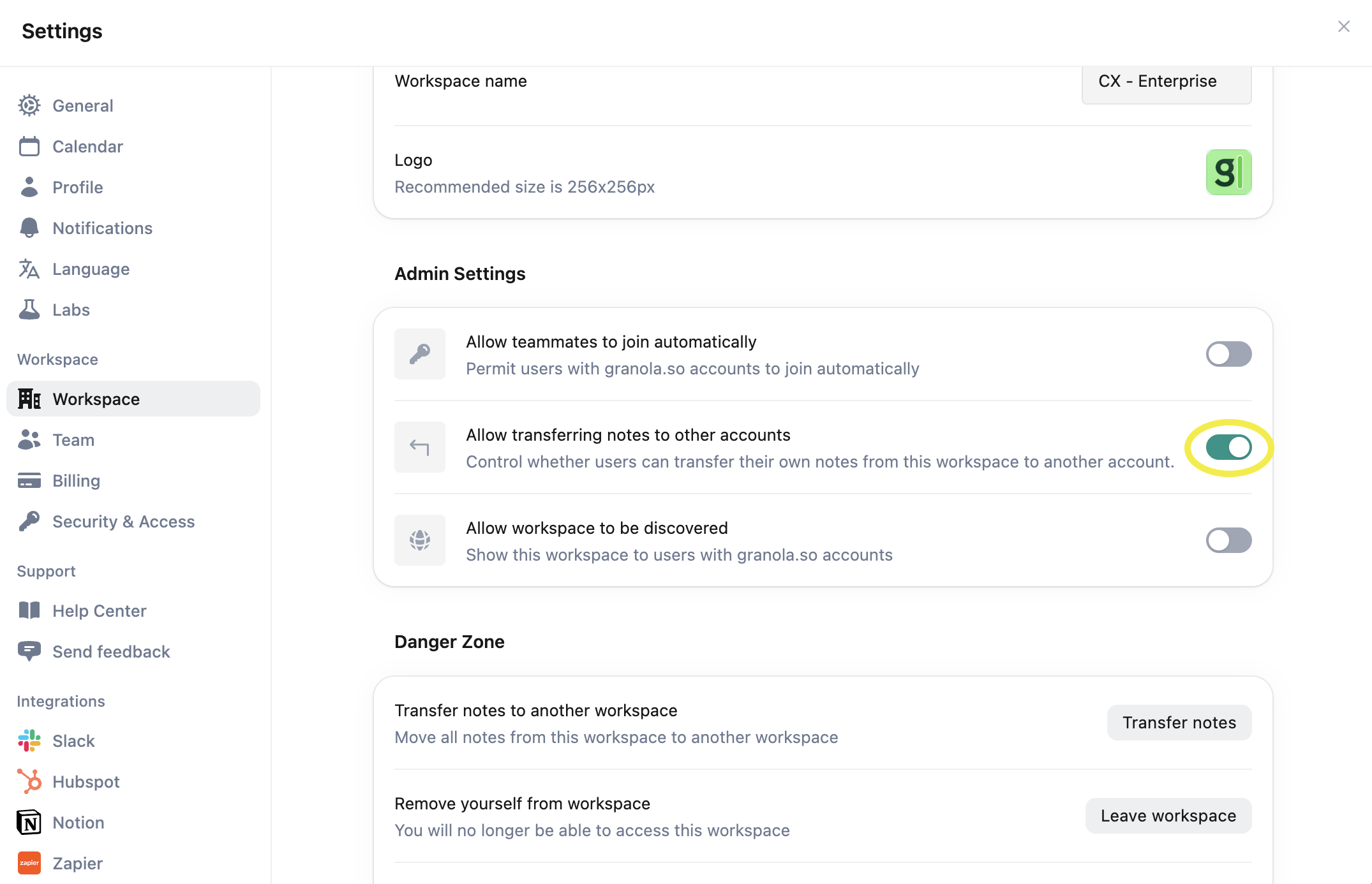Select the Language translate icon

[29, 269]
